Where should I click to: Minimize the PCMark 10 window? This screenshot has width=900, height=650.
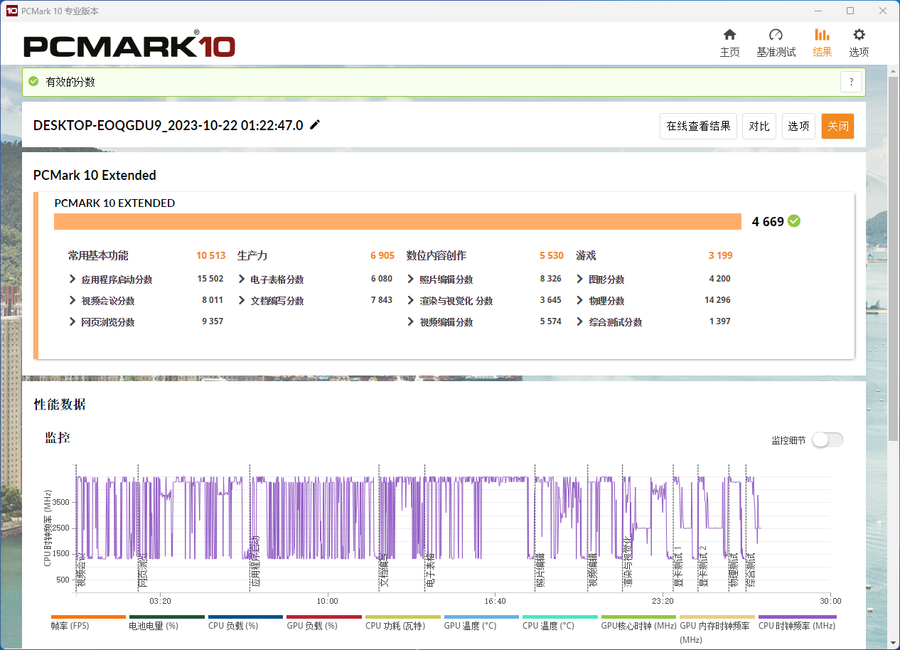click(818, 11)
